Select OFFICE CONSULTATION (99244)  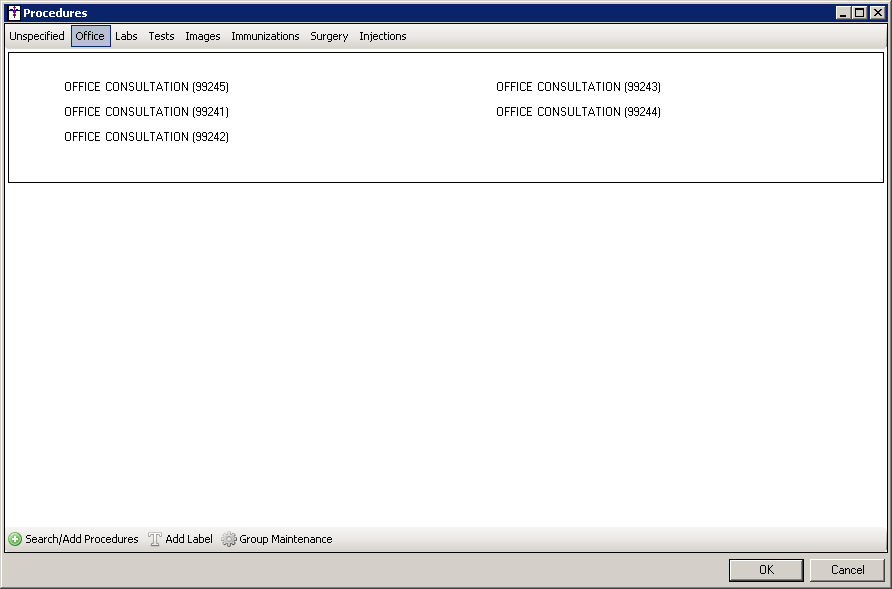point(579,112)
